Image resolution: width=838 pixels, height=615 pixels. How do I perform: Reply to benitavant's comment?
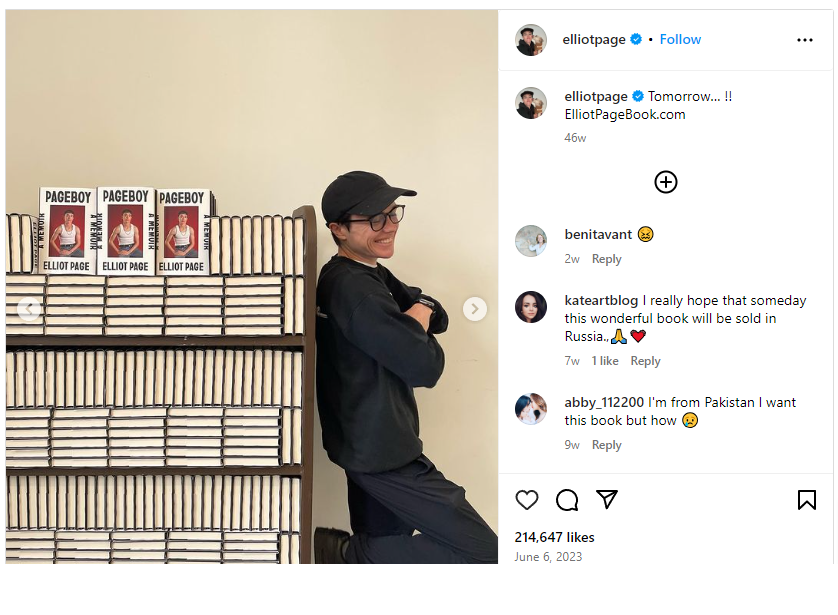[x=607, y=259]
